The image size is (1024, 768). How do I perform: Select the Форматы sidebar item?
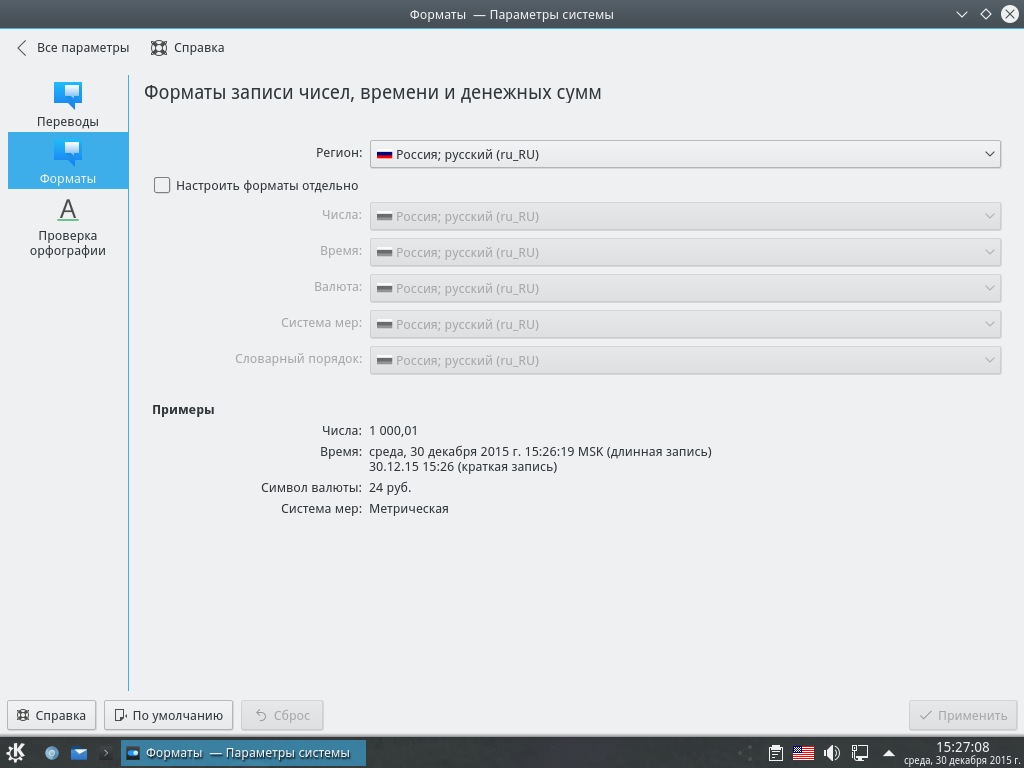(68, 161)
